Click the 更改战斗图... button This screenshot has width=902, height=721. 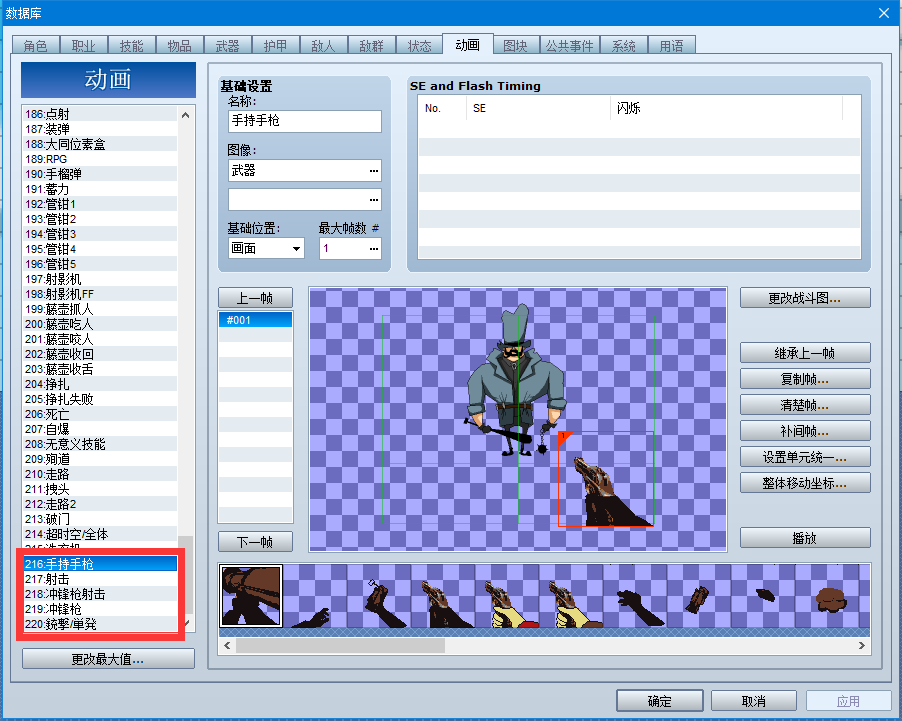coord(805,298)
